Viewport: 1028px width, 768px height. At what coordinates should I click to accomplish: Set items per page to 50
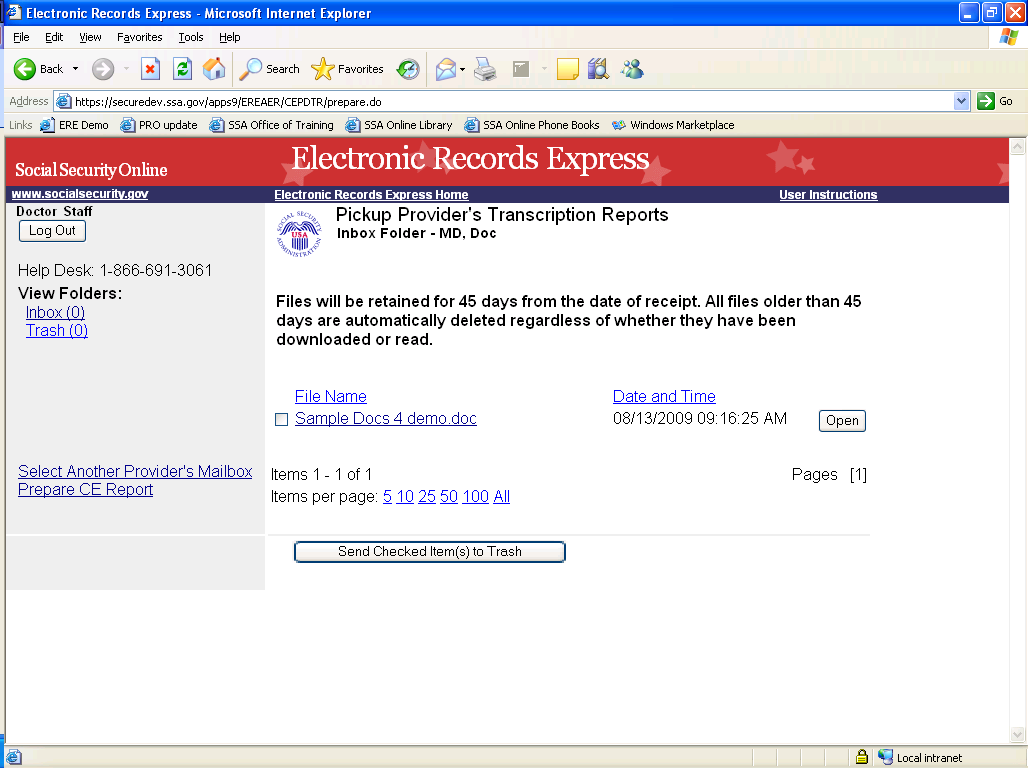point(448,496)
